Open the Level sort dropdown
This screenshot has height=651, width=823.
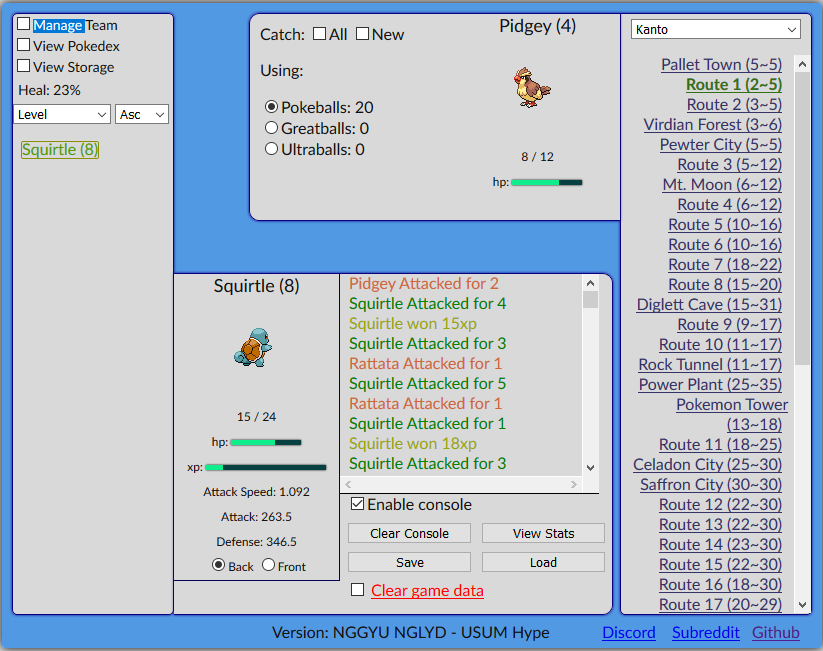[x=62, y=114]
